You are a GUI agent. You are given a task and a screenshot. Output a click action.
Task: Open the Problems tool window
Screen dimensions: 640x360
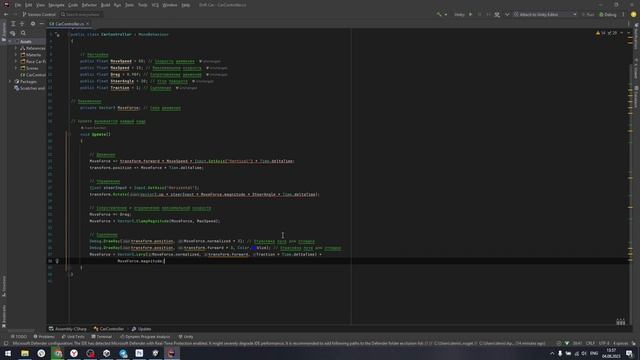44,337
